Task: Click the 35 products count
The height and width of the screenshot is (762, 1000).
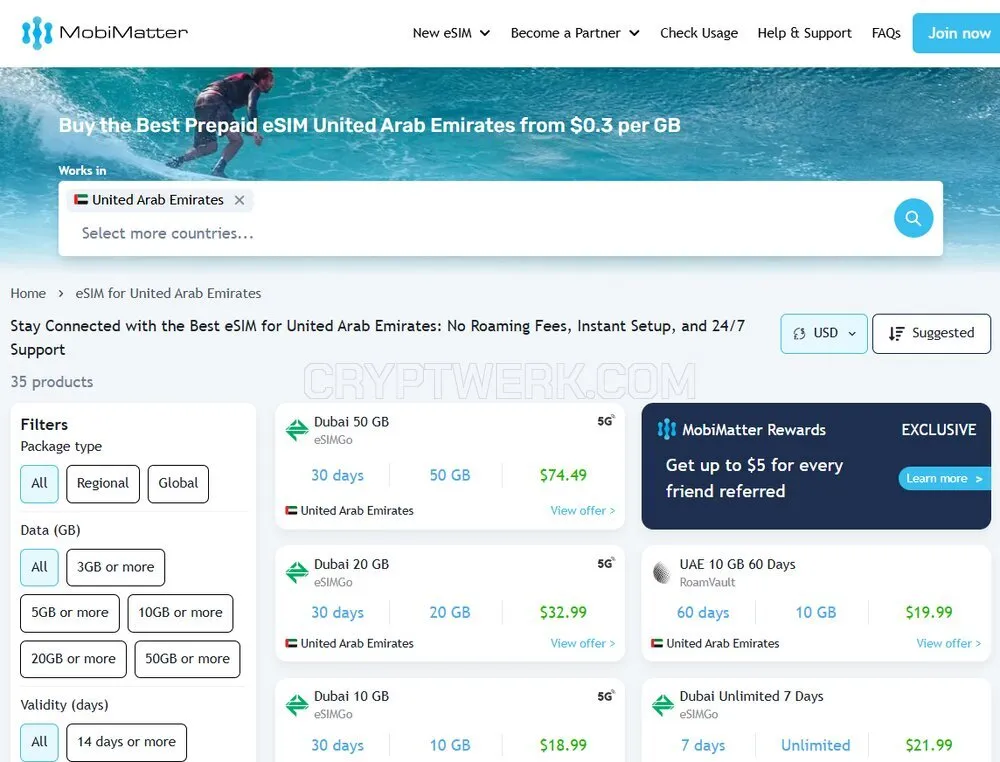Action: pos(52,382)
